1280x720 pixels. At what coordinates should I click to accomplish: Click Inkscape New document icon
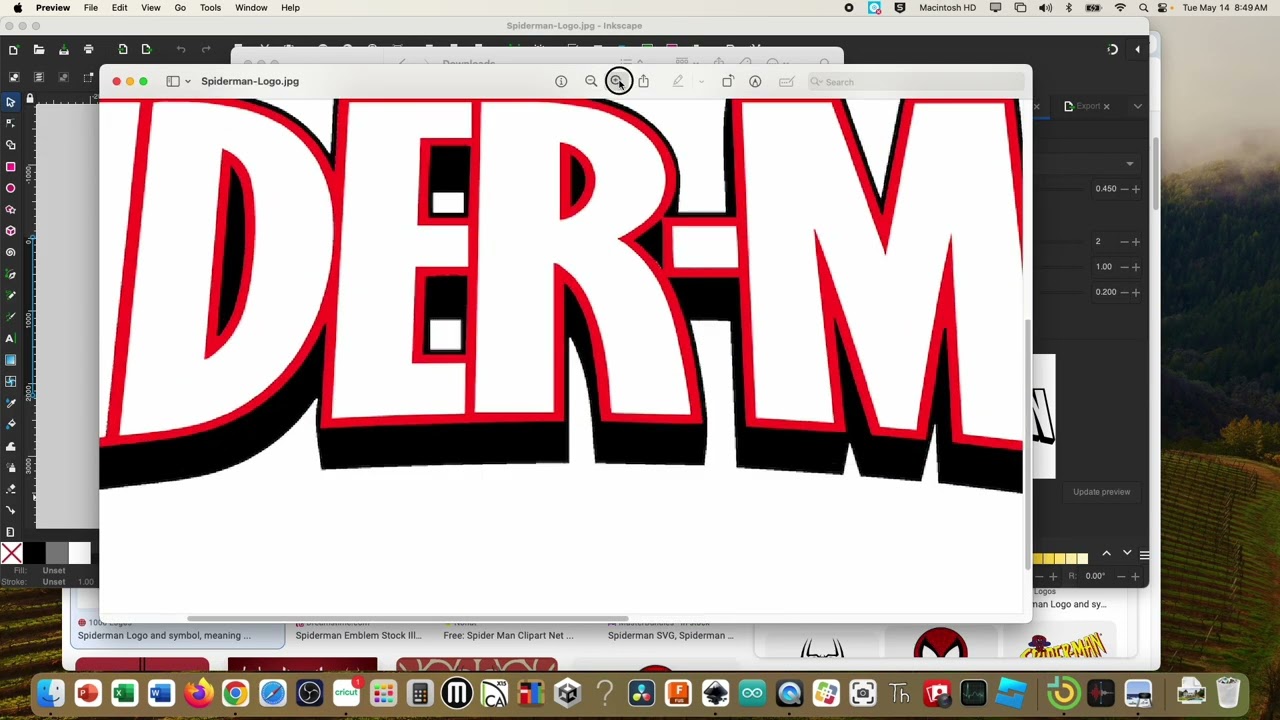(13, 49)
